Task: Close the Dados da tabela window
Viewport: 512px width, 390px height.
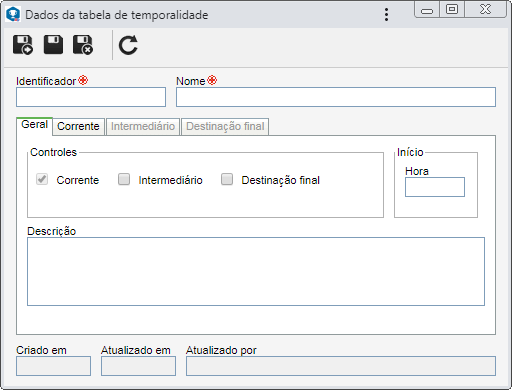Action: [485, 9]
